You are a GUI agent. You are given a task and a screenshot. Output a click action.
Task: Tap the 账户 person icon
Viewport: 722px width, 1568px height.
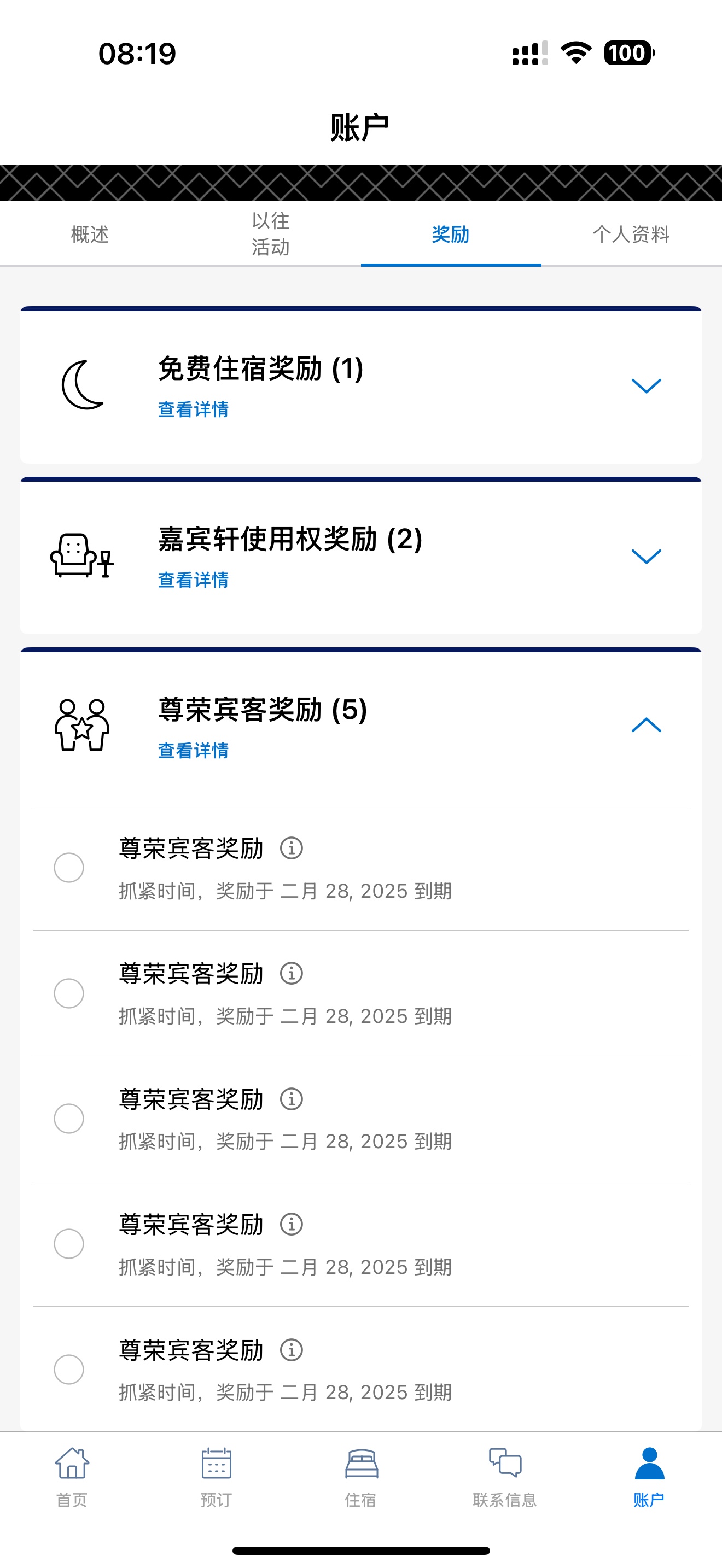tap(649, 1464)
